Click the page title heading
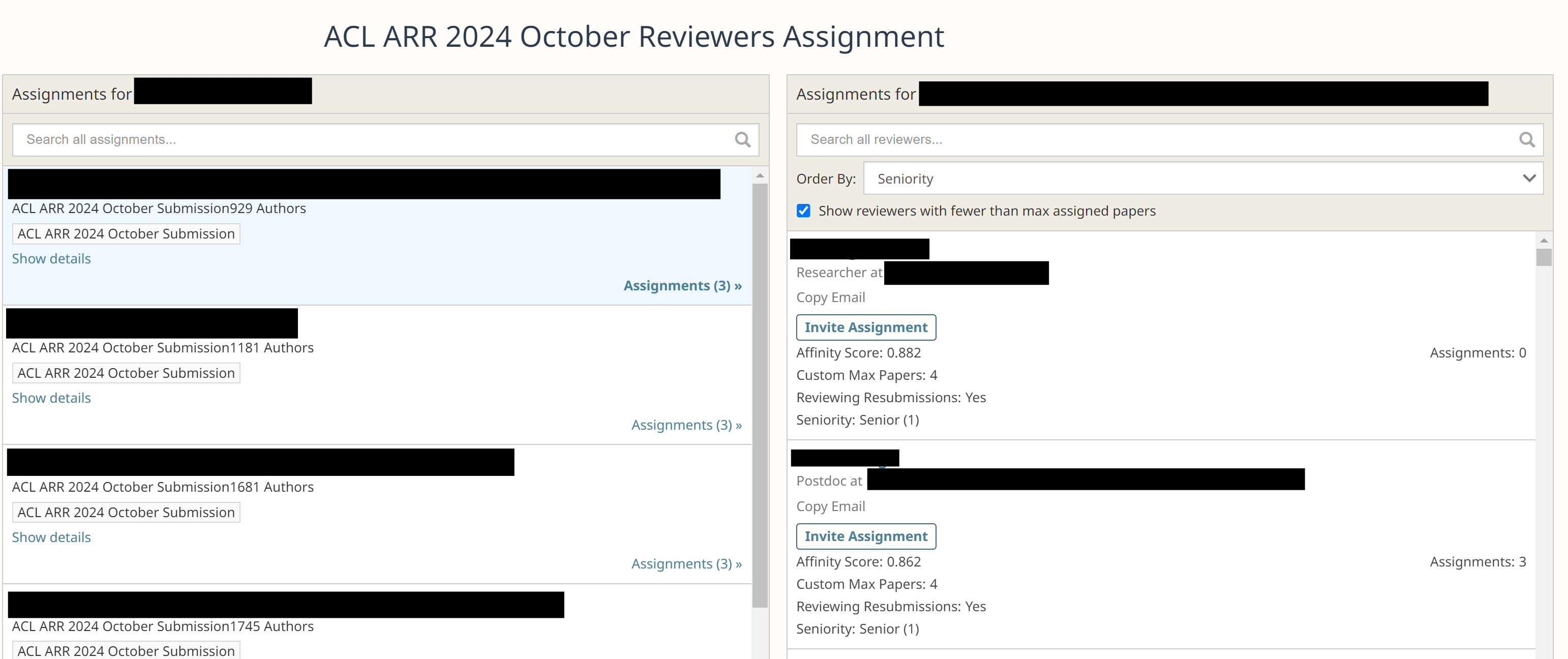Screen dimensions: 1568x659 [634, 37]
